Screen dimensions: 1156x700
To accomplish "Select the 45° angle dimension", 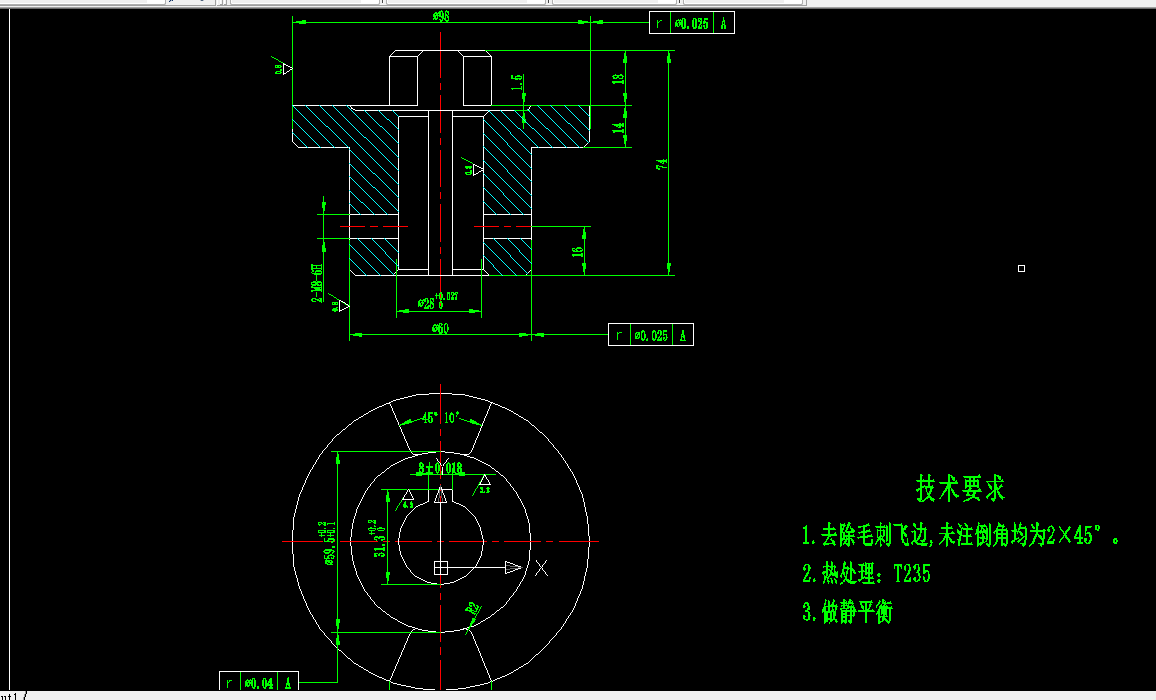I will pos(430,418).
